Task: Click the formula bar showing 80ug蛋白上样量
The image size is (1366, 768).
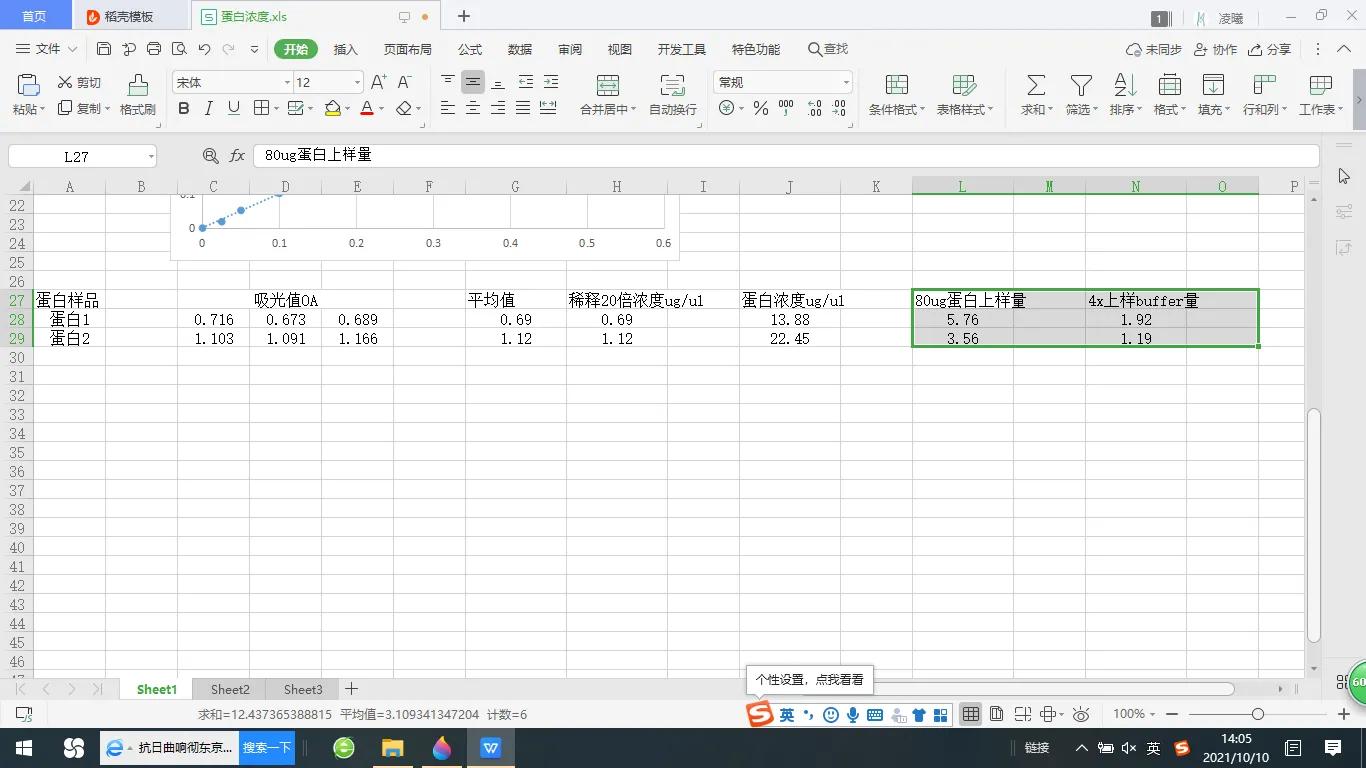Action: pyautogui.click(x=786, y=156)
